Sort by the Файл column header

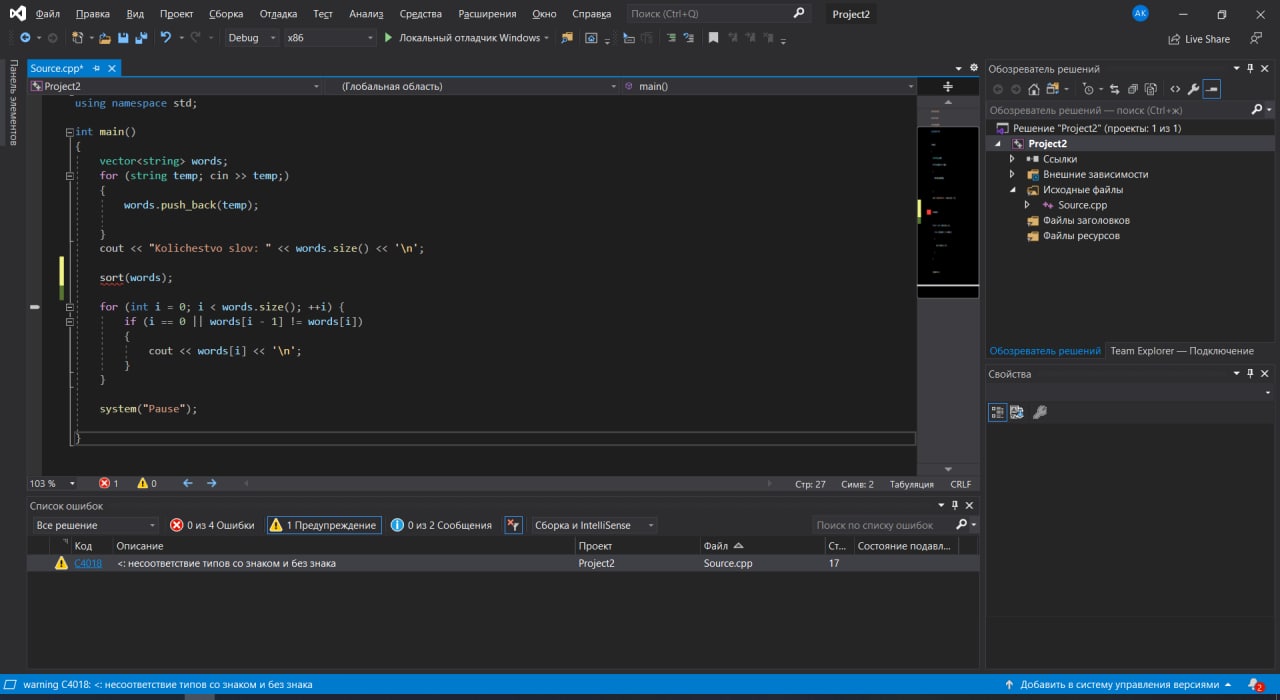pyautogui.click(x=764, y=546)
